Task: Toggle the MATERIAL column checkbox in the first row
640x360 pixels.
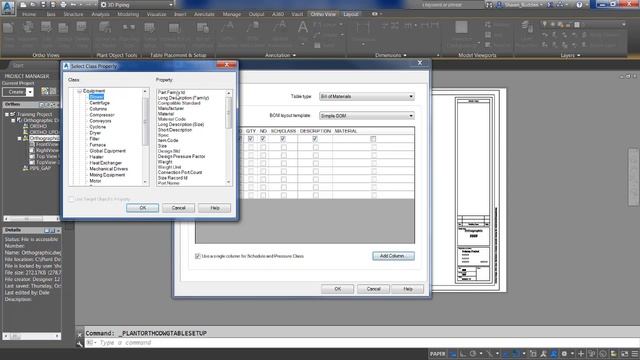Action: pos(373,139)
